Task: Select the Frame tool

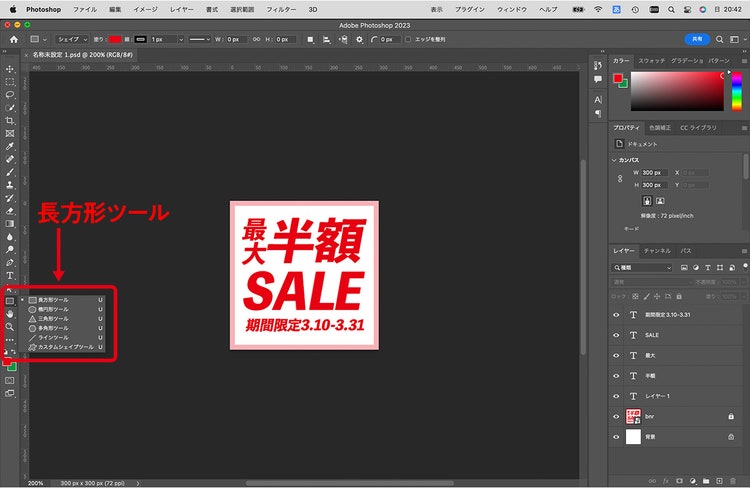Action: point(10,133)
